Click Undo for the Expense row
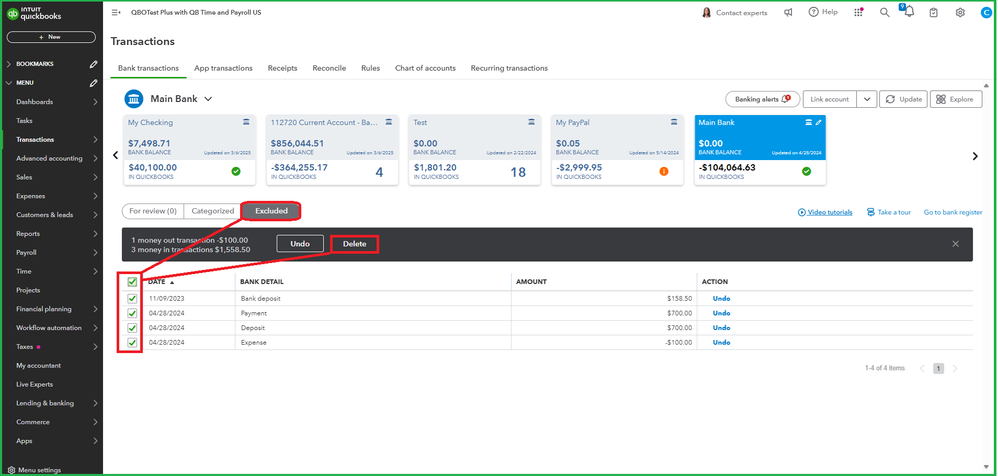 pyautogui.click(x=721, y=342)
